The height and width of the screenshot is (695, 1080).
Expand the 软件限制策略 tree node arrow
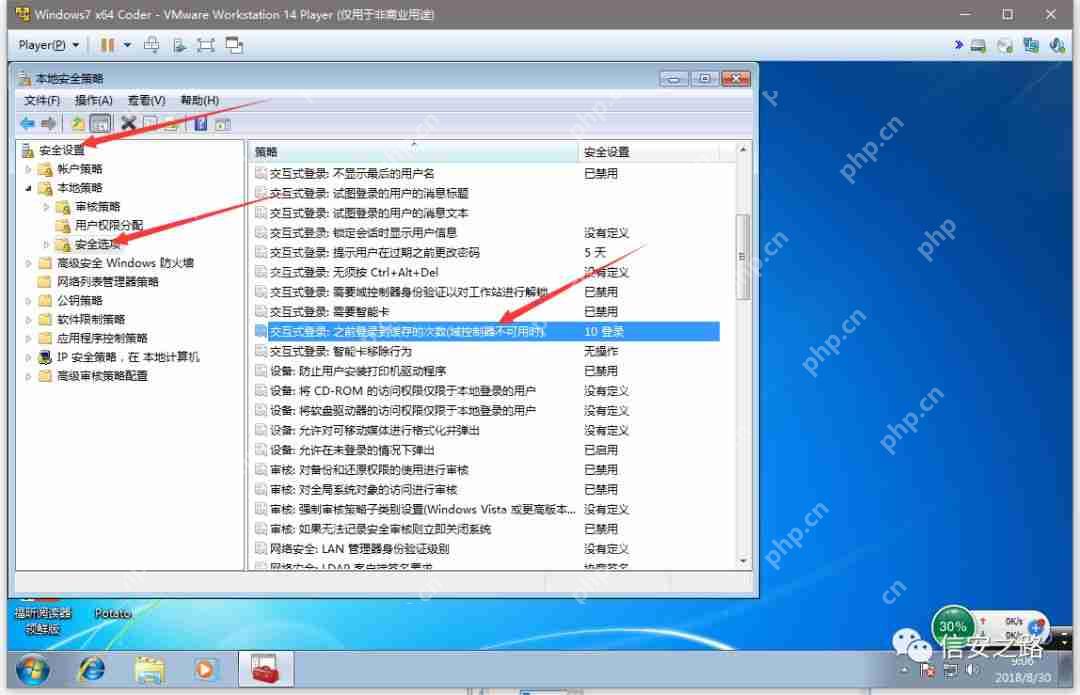coord(28,320)
